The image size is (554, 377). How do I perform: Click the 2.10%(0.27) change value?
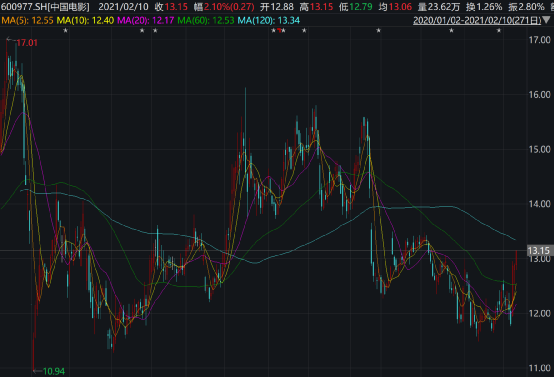(229, 7)
